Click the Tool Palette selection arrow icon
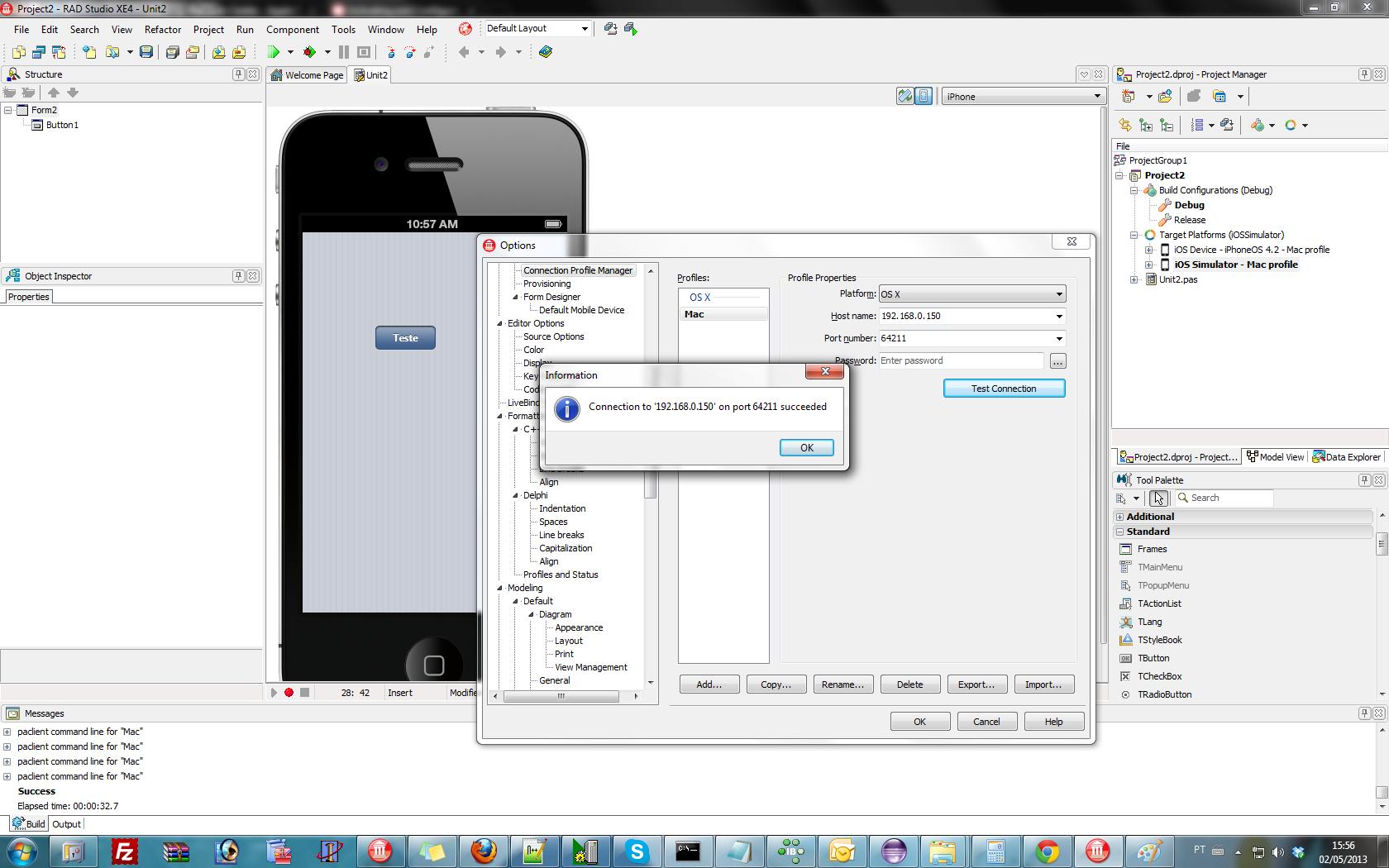Screen dimensions: 1389x868 pyautogui.click(x=1158, y=498)
